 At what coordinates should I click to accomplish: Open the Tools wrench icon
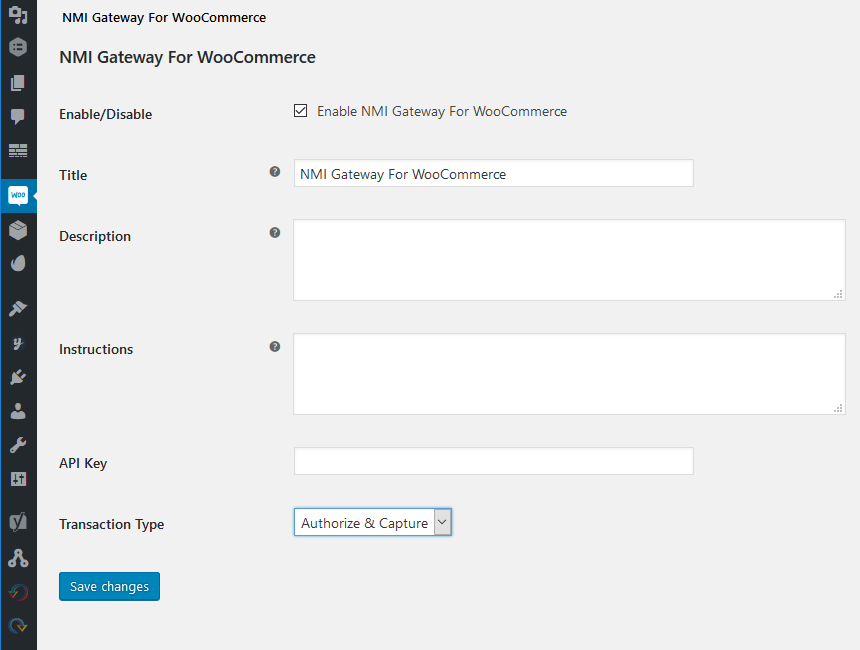point(18,445)
